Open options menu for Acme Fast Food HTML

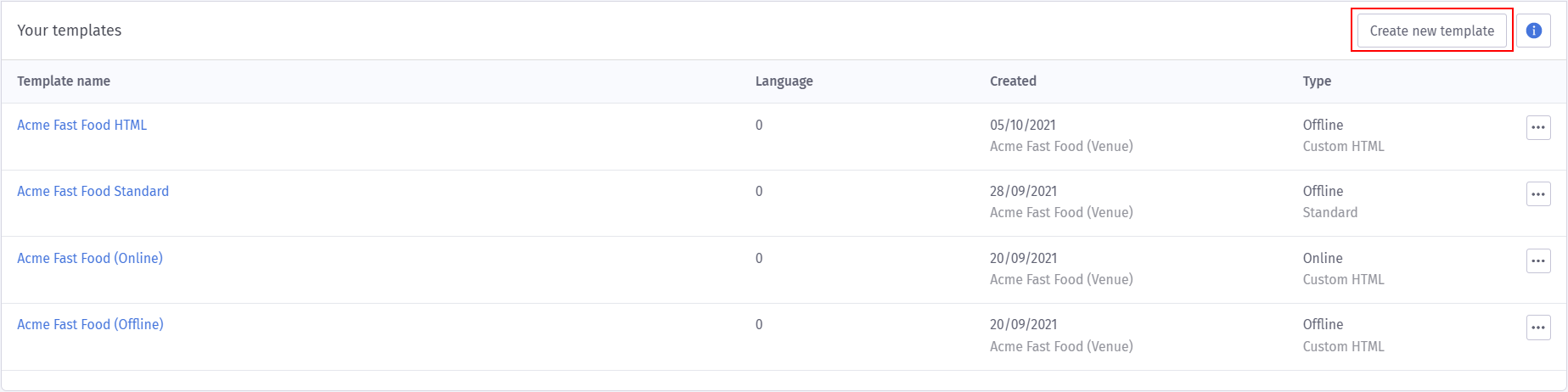click(1538, 127)
